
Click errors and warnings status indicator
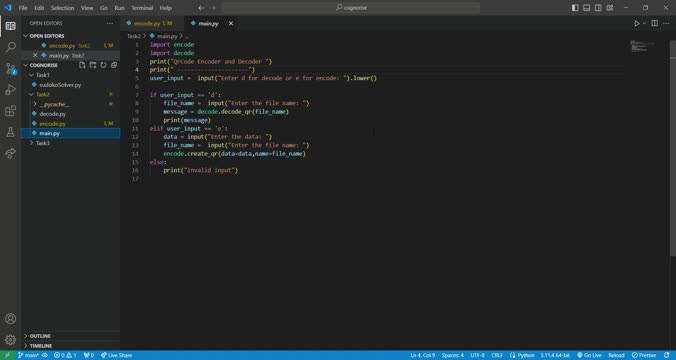pyautogui.click(x=66, y=355)
